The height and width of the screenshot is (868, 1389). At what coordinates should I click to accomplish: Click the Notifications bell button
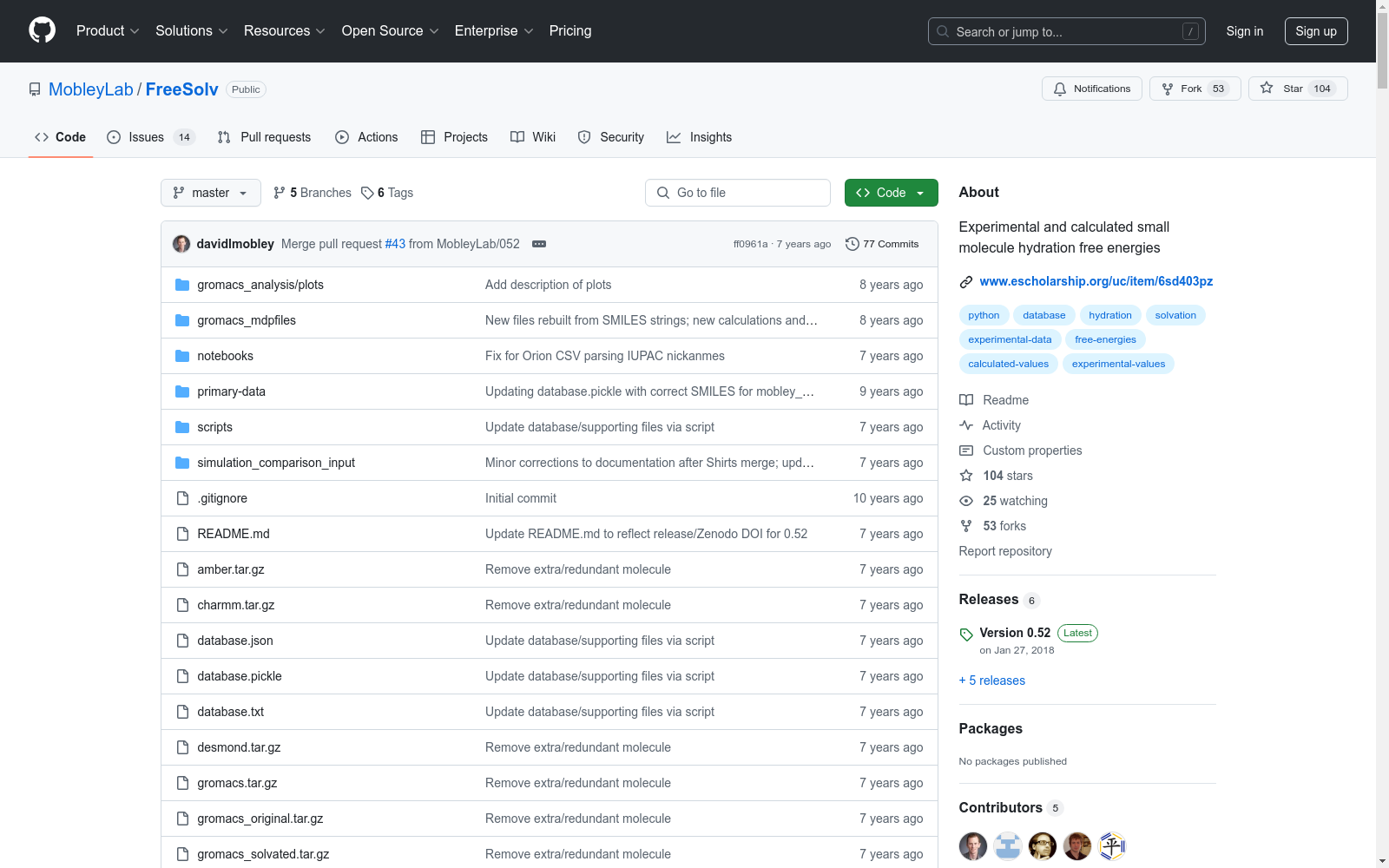(1092, 89)
